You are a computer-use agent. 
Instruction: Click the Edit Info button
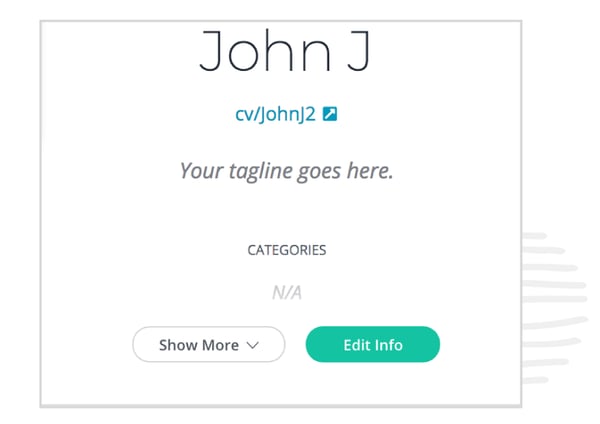click(373, 344)
